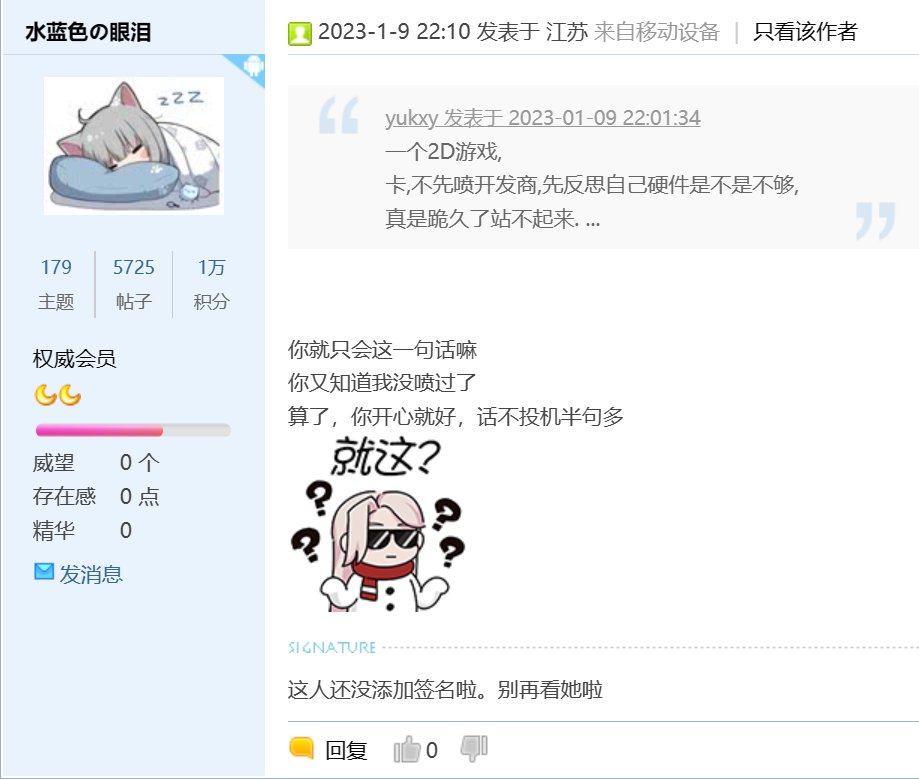Click the green user status icon beside post date
The height and width of the screenshot is (780, 919).
299,33
